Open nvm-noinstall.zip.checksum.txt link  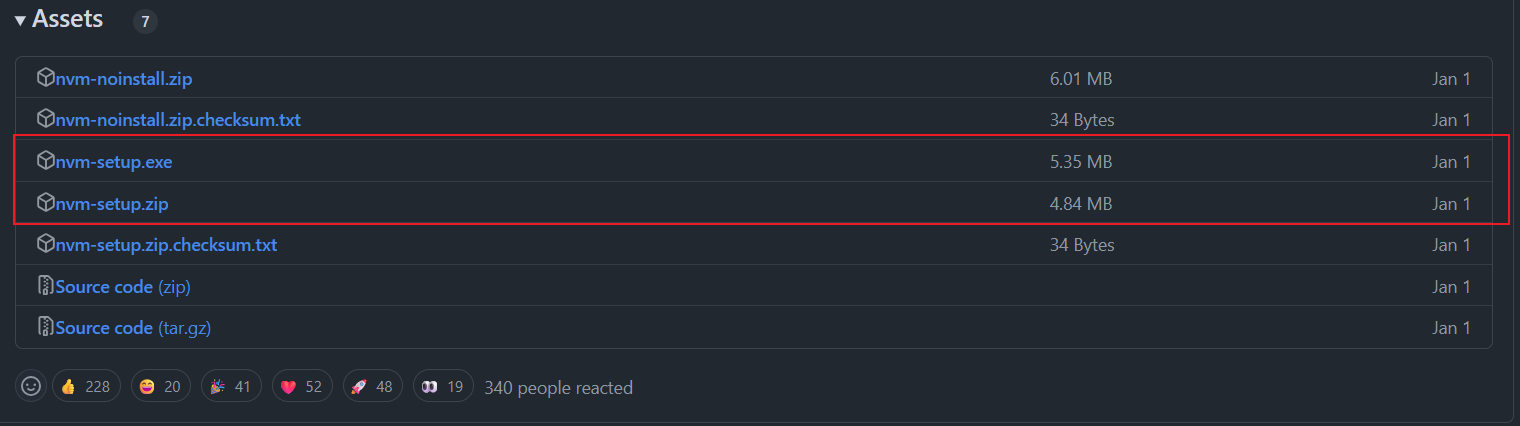tap(178, 120)
